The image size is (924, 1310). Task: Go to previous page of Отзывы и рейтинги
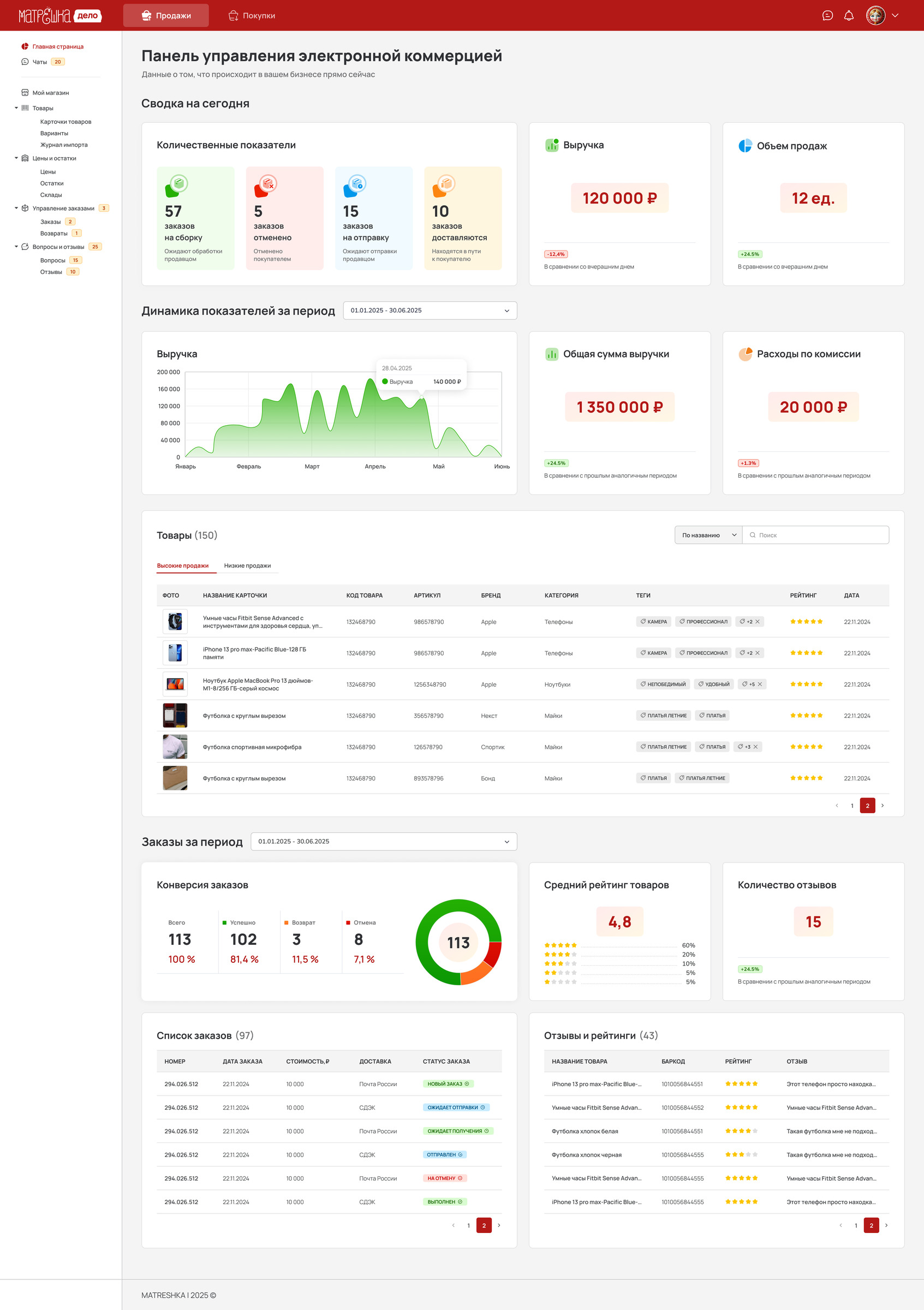point(840,1225)
